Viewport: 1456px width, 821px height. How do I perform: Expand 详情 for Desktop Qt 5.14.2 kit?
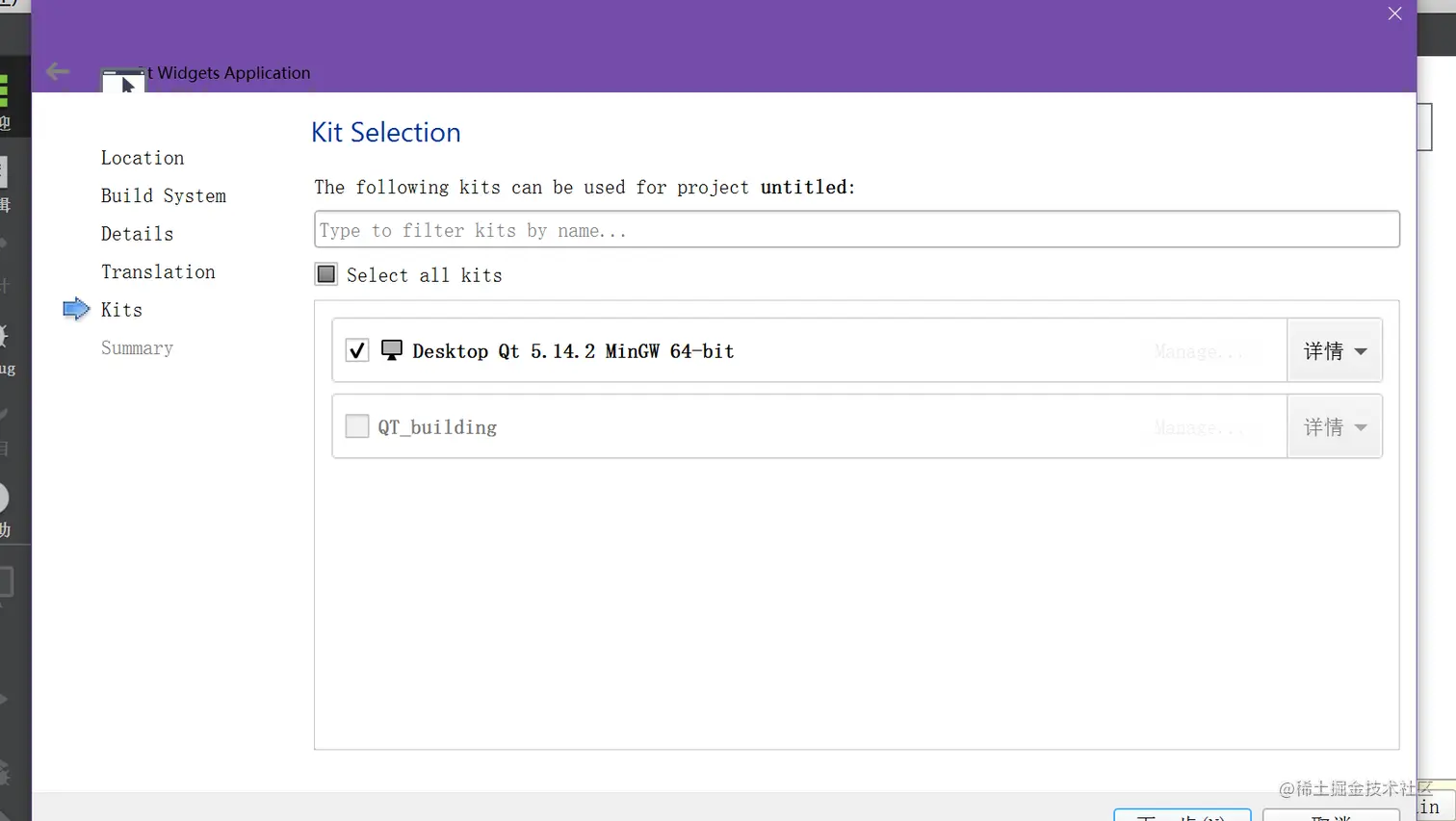[1335, 351]
